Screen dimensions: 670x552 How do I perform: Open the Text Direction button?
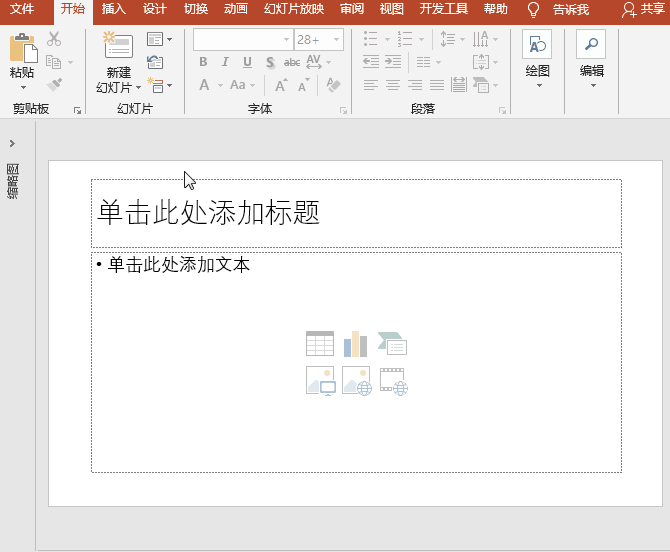click(481, 39)
